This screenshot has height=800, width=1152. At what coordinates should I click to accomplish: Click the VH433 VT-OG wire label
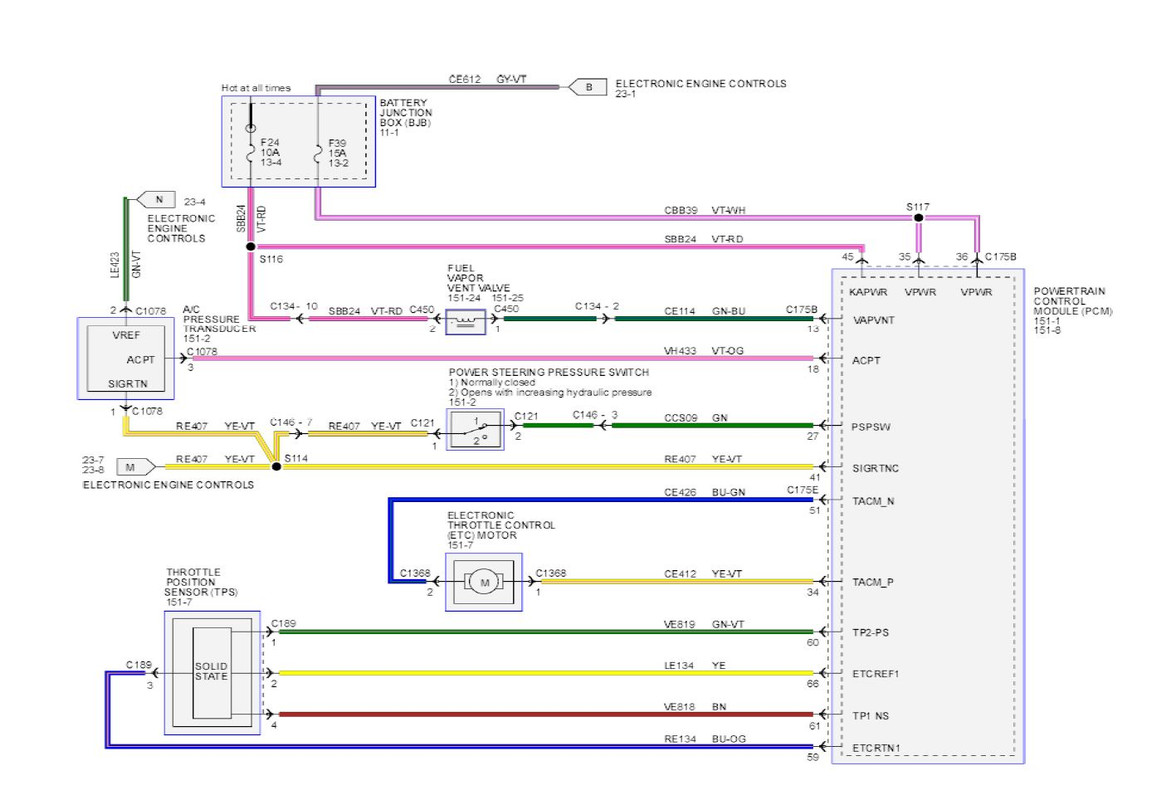(x=703, y=351)
